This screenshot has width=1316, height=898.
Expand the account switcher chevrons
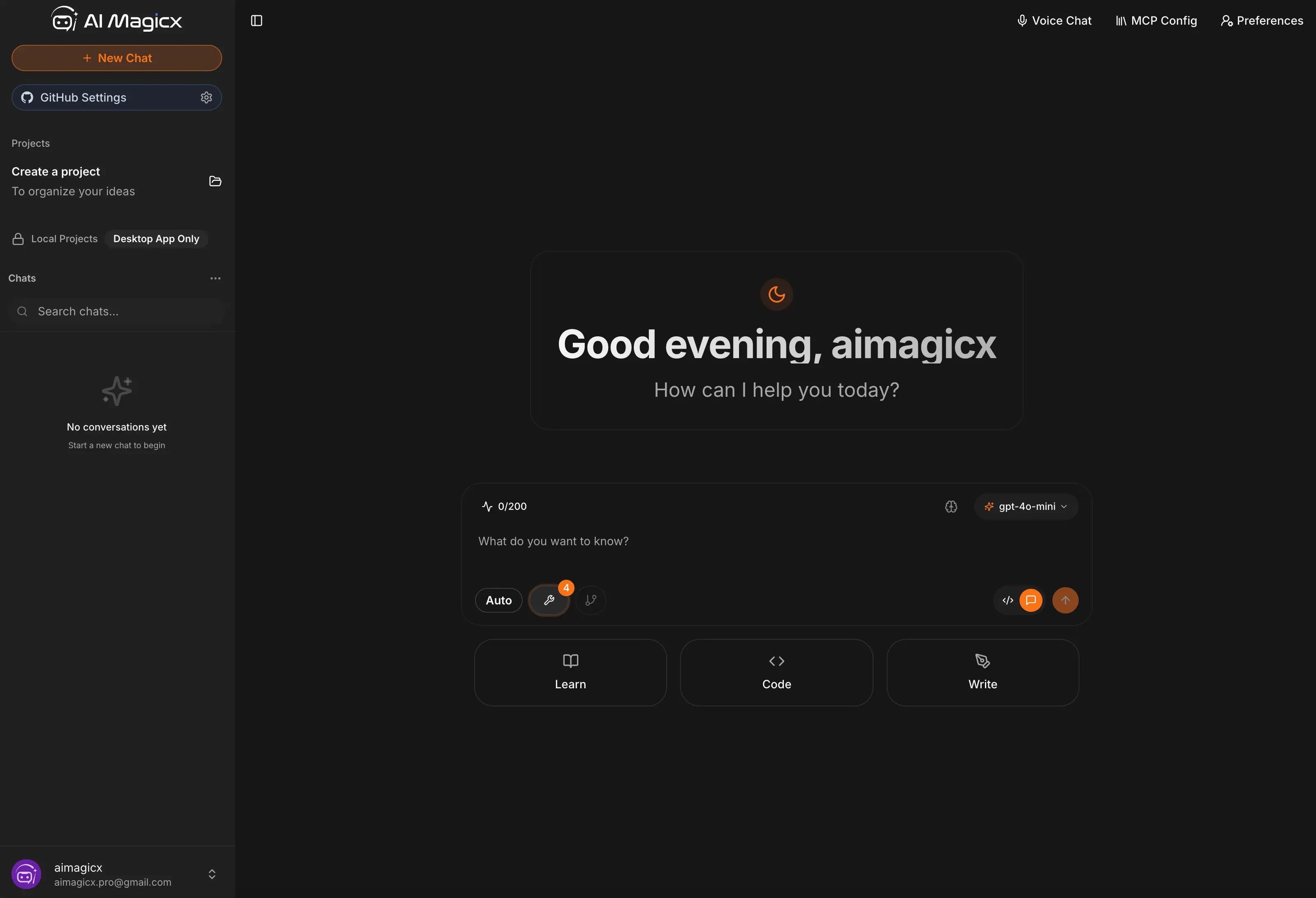(212, 874)
